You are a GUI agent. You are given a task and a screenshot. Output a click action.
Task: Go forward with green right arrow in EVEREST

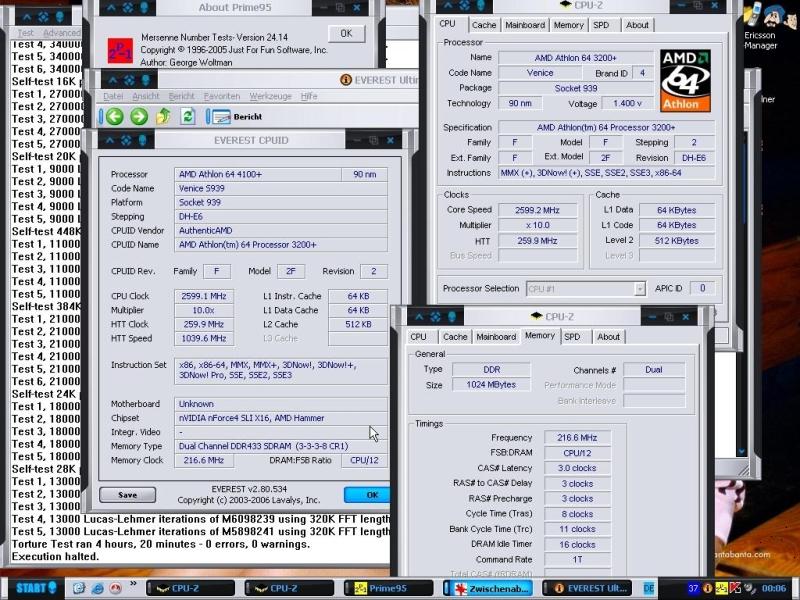(x=139, y=116)
